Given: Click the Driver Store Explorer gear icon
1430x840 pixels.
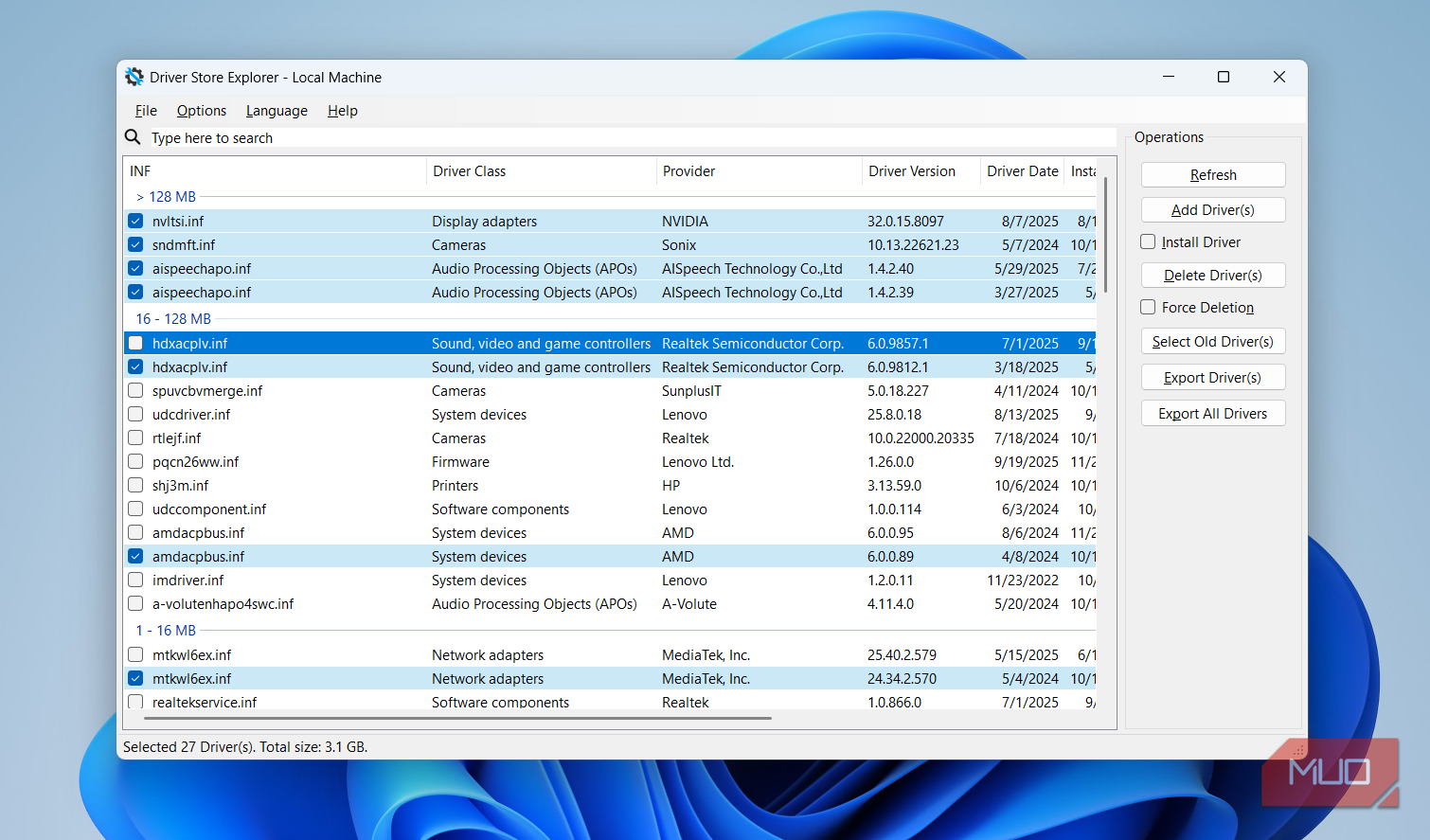Looking at the screenshot, I should [x=134, y=77].
